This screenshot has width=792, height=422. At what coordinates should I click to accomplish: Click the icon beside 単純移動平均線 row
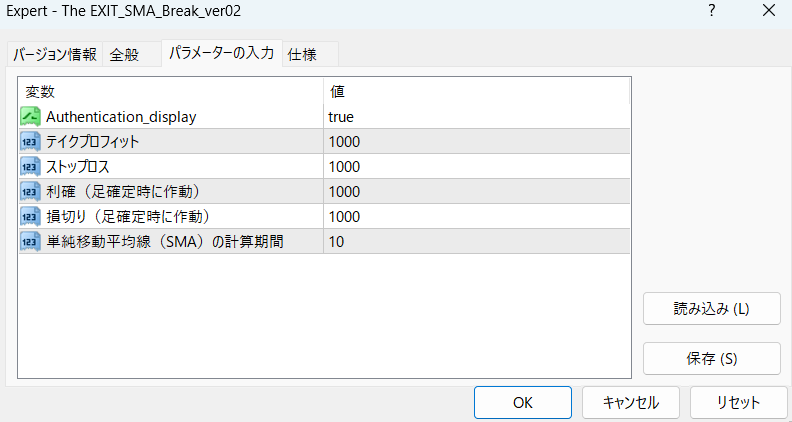pyautogui.click(x=30, y=241)
